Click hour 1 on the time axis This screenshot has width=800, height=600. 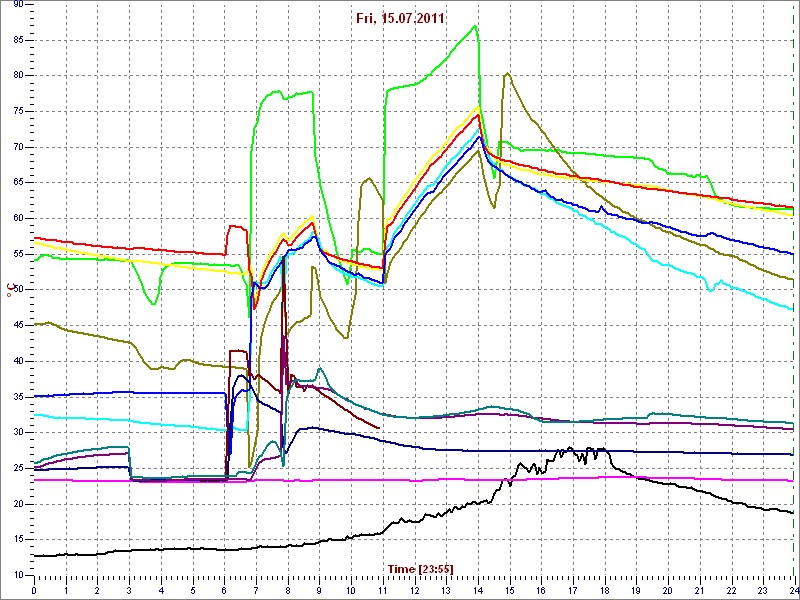coord(66,590)
